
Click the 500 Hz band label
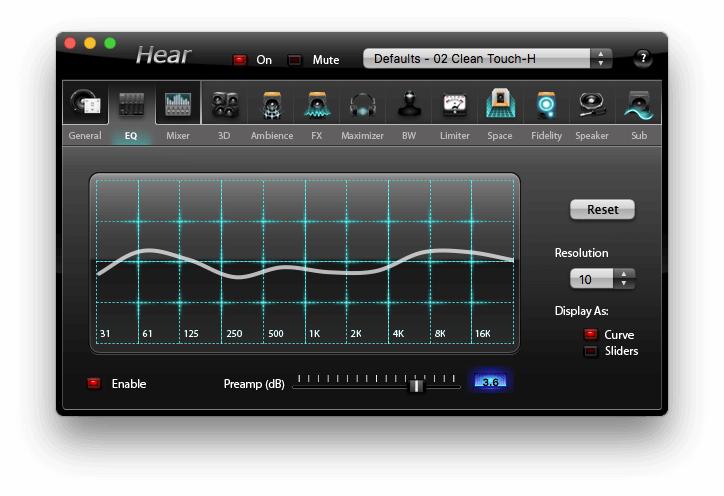276,333
